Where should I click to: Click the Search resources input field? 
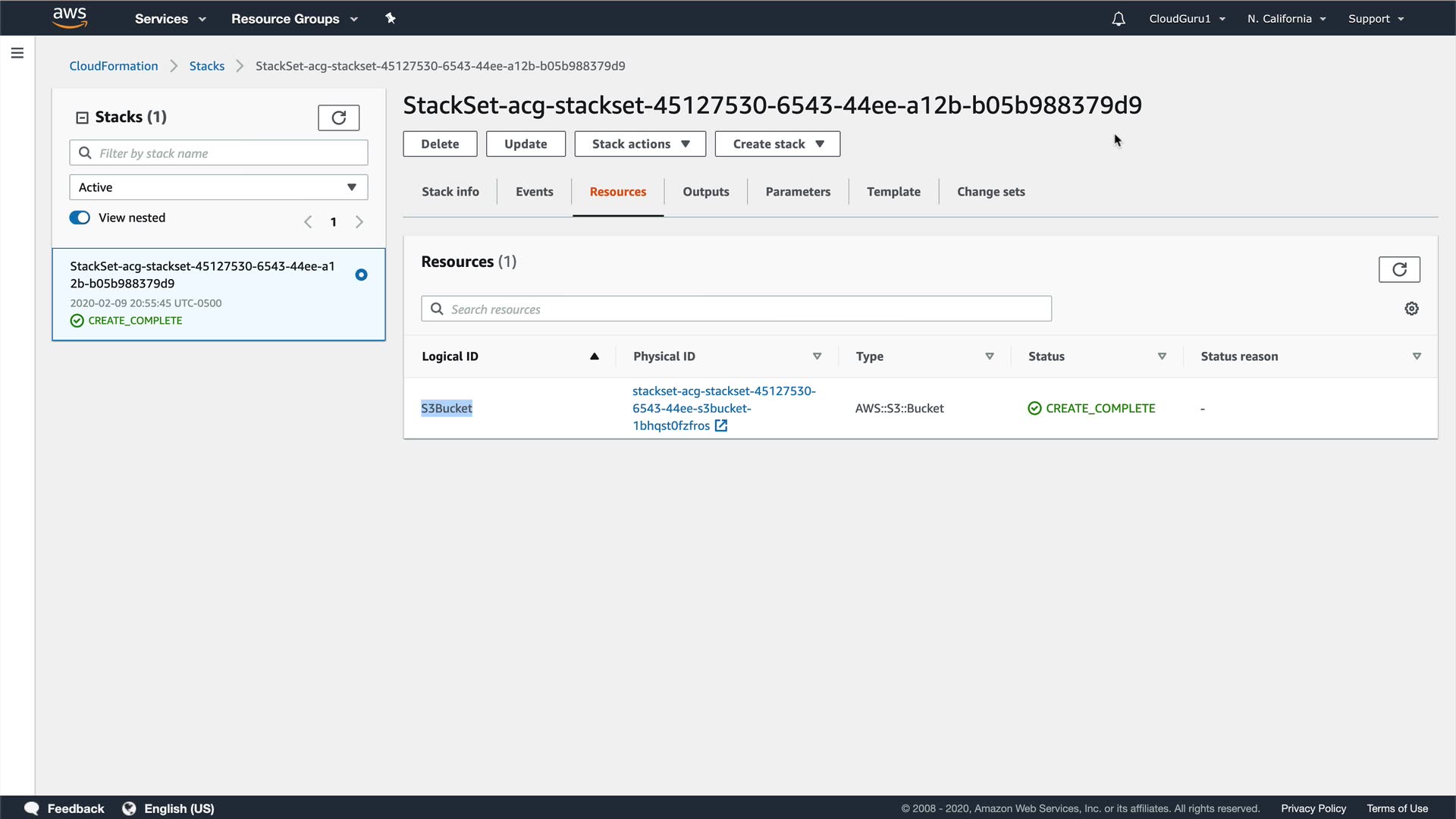736,309
